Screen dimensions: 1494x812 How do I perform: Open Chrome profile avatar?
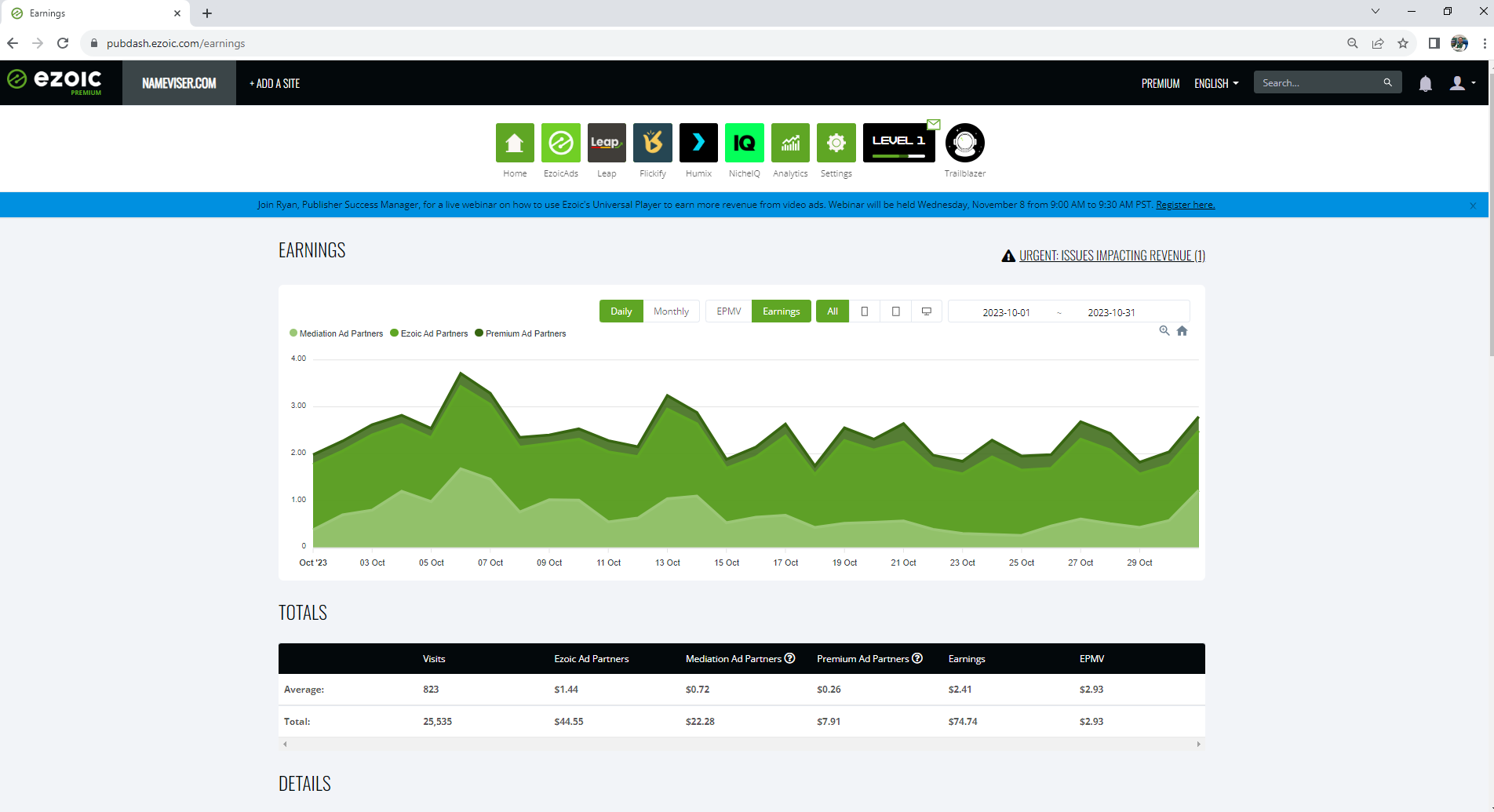point(1459,43)
